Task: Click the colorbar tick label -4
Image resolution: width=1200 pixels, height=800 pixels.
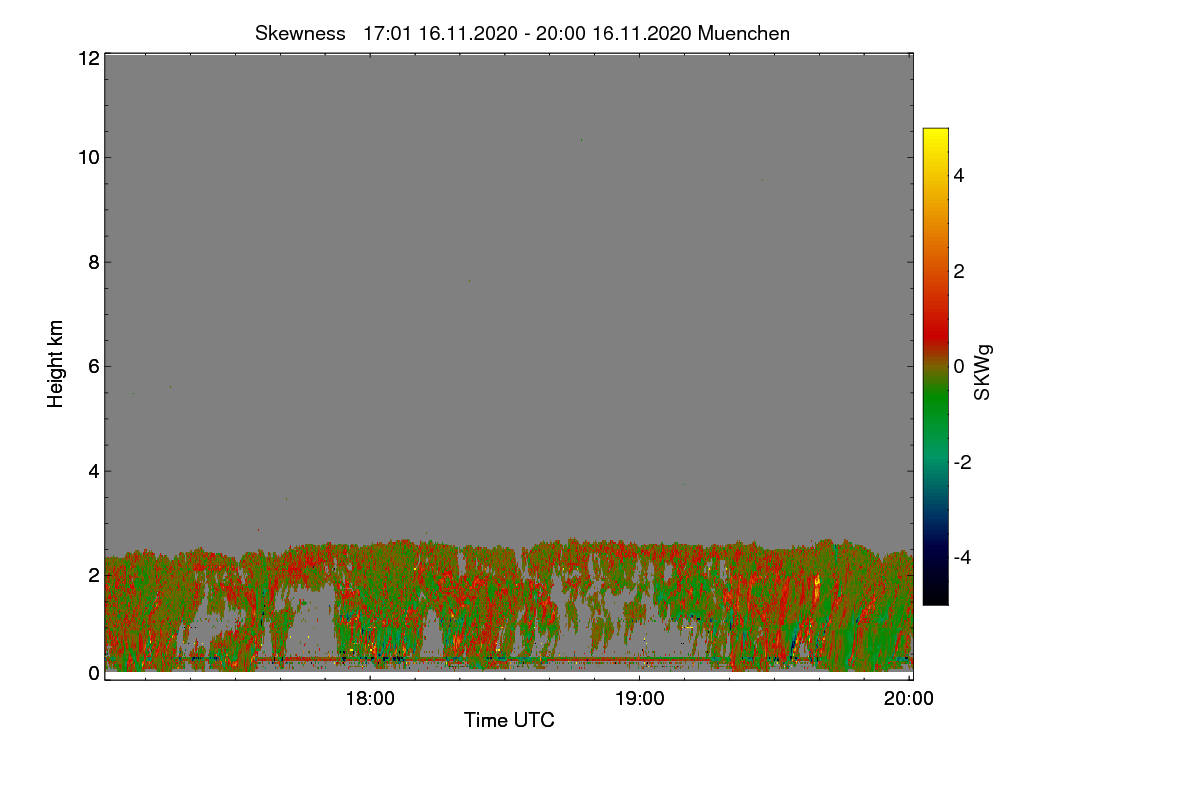Action: tap(962, 557)
